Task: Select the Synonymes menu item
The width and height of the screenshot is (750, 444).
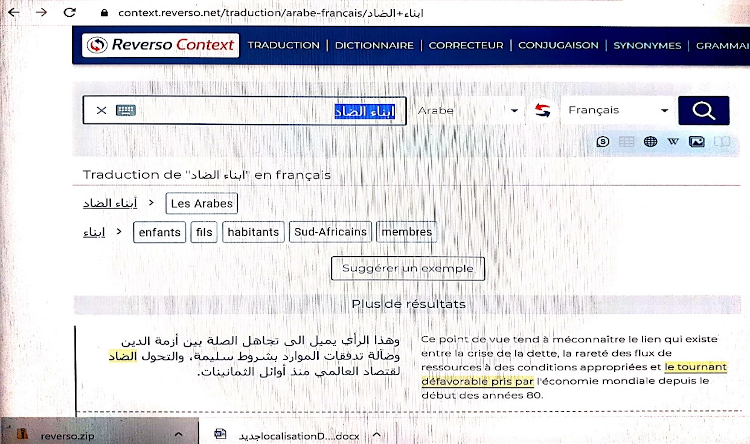Action: click(x=647, y=45)
